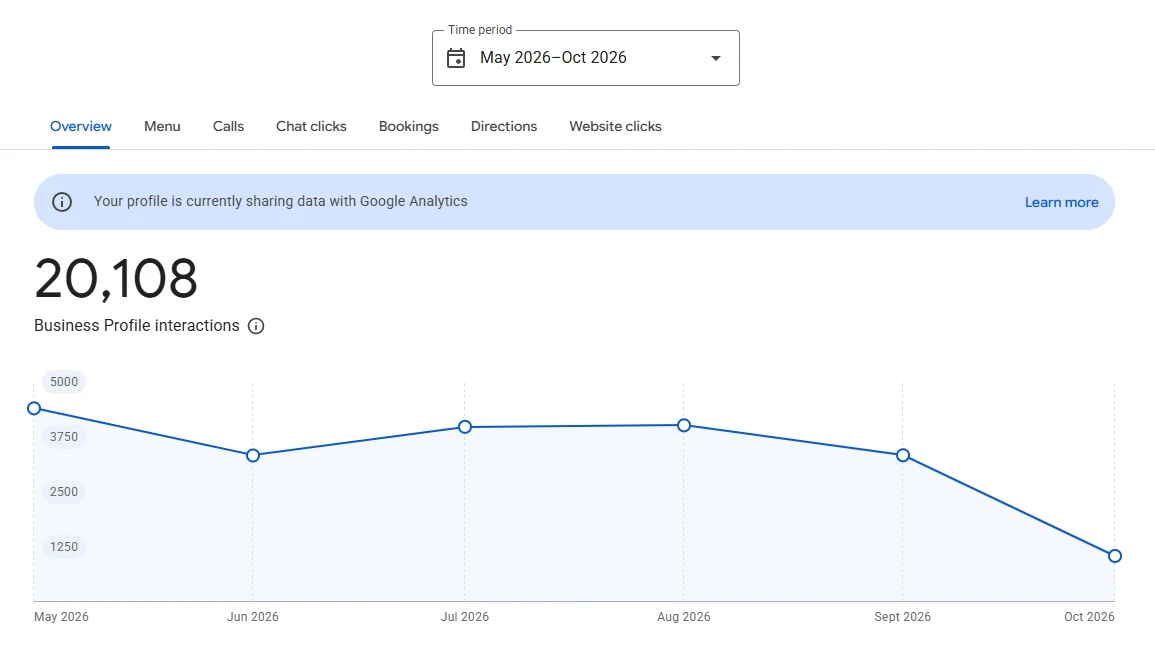The width and height of the screenshot is (1155, 651).
Task: Click the info icon in Analytics banner
Action: coord(62,202)
